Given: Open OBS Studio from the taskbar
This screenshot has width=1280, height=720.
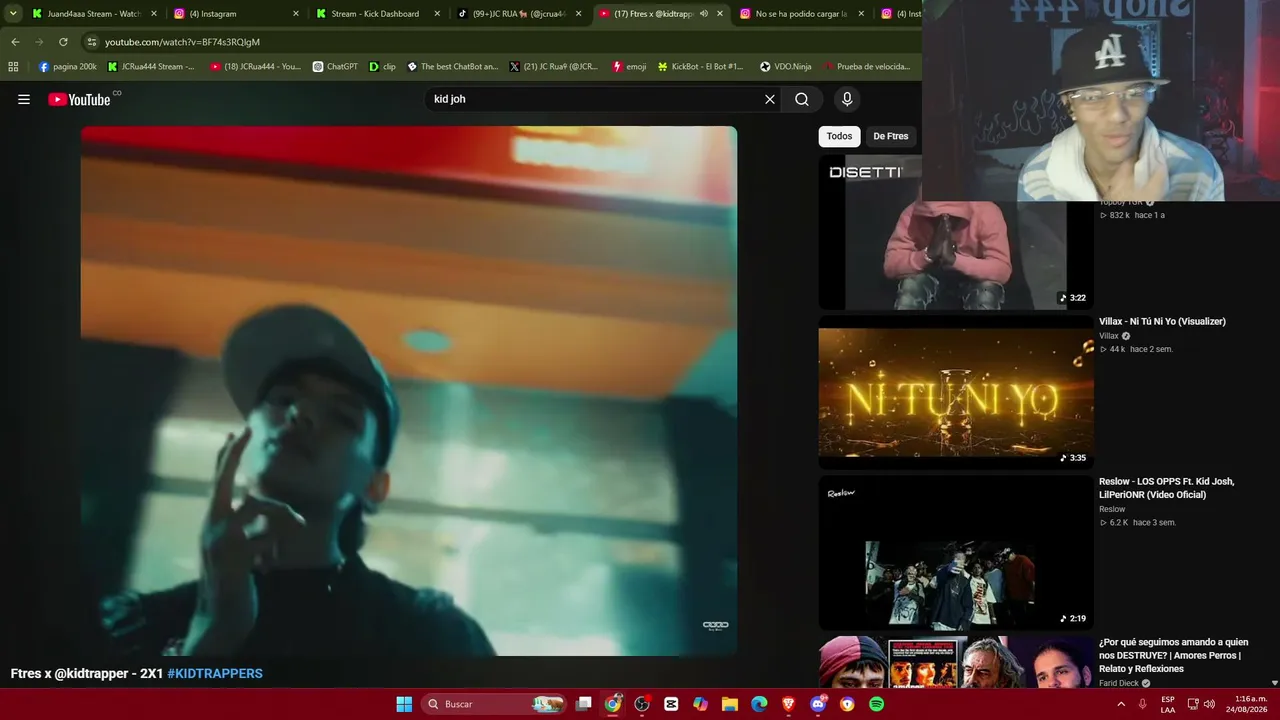Looking at the screenshot, I should click(x=642, y=704).
